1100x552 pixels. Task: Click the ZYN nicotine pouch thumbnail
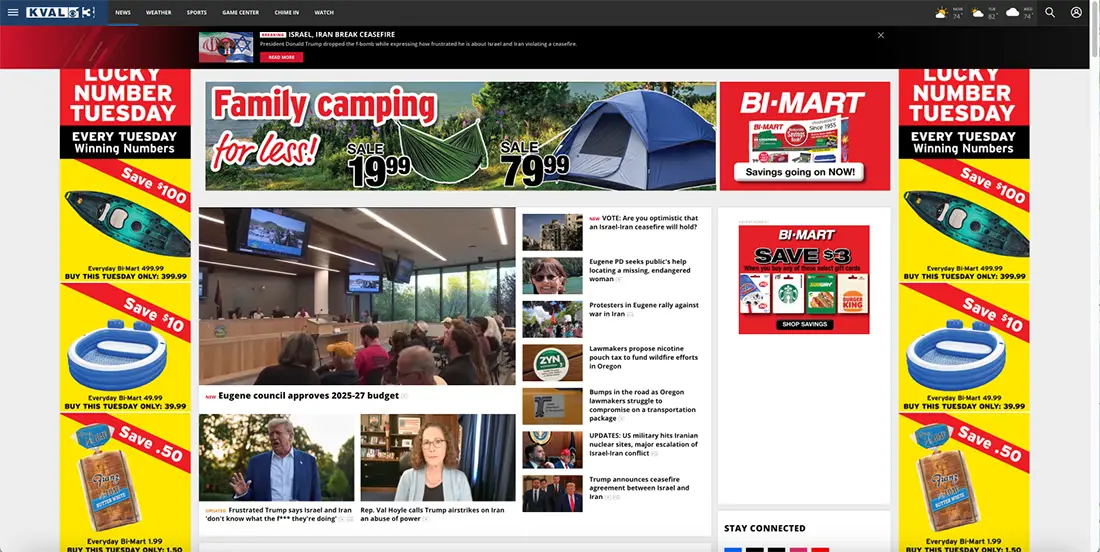(x=552, y=363)
